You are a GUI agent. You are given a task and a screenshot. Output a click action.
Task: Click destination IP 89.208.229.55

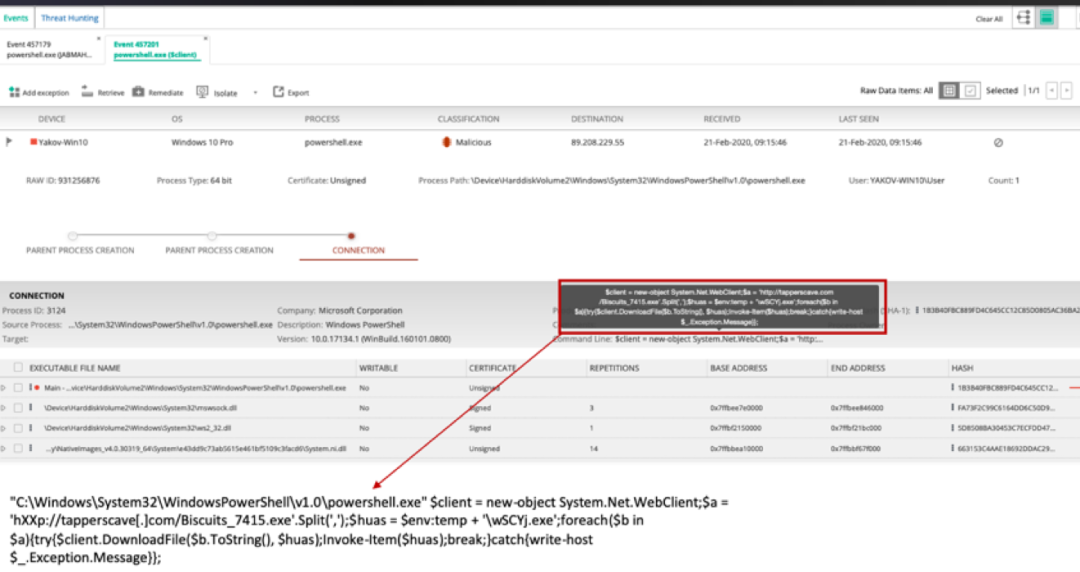[x=597, y=143]
